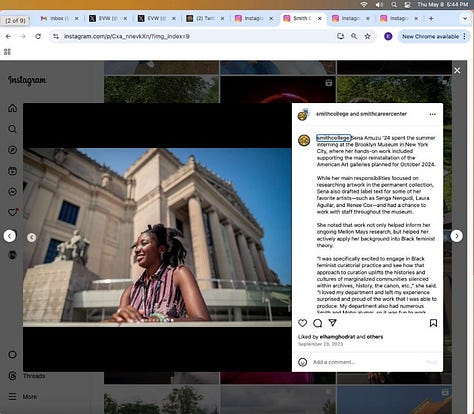Click the zoom magnifier icon in the address bar

[354, 36]
